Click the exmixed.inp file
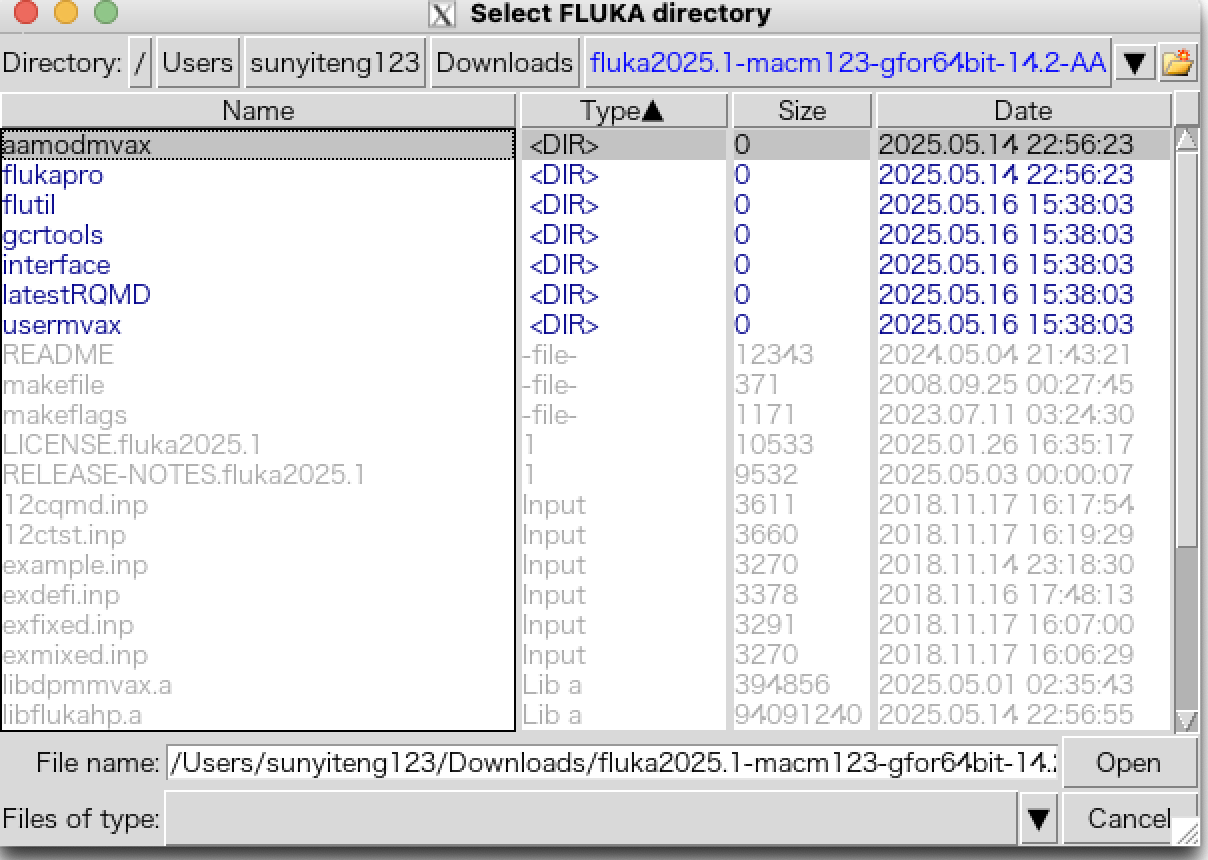The height and width of the screenshot is (860, 1208). point(75,655)
